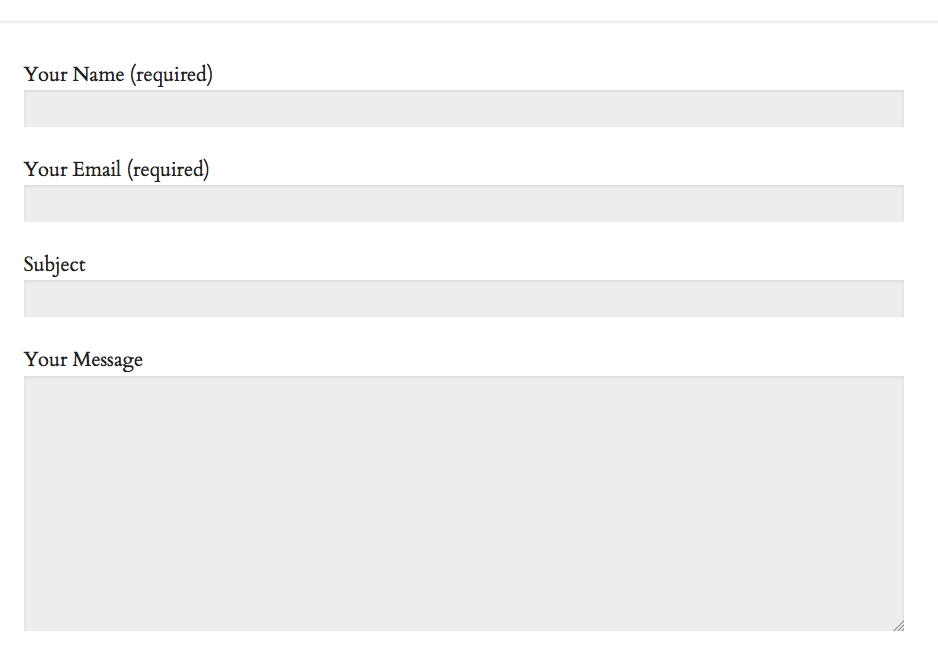Screen dimensions: 938x656
Task: Place cursor in the name entry box
Action: 464,108
